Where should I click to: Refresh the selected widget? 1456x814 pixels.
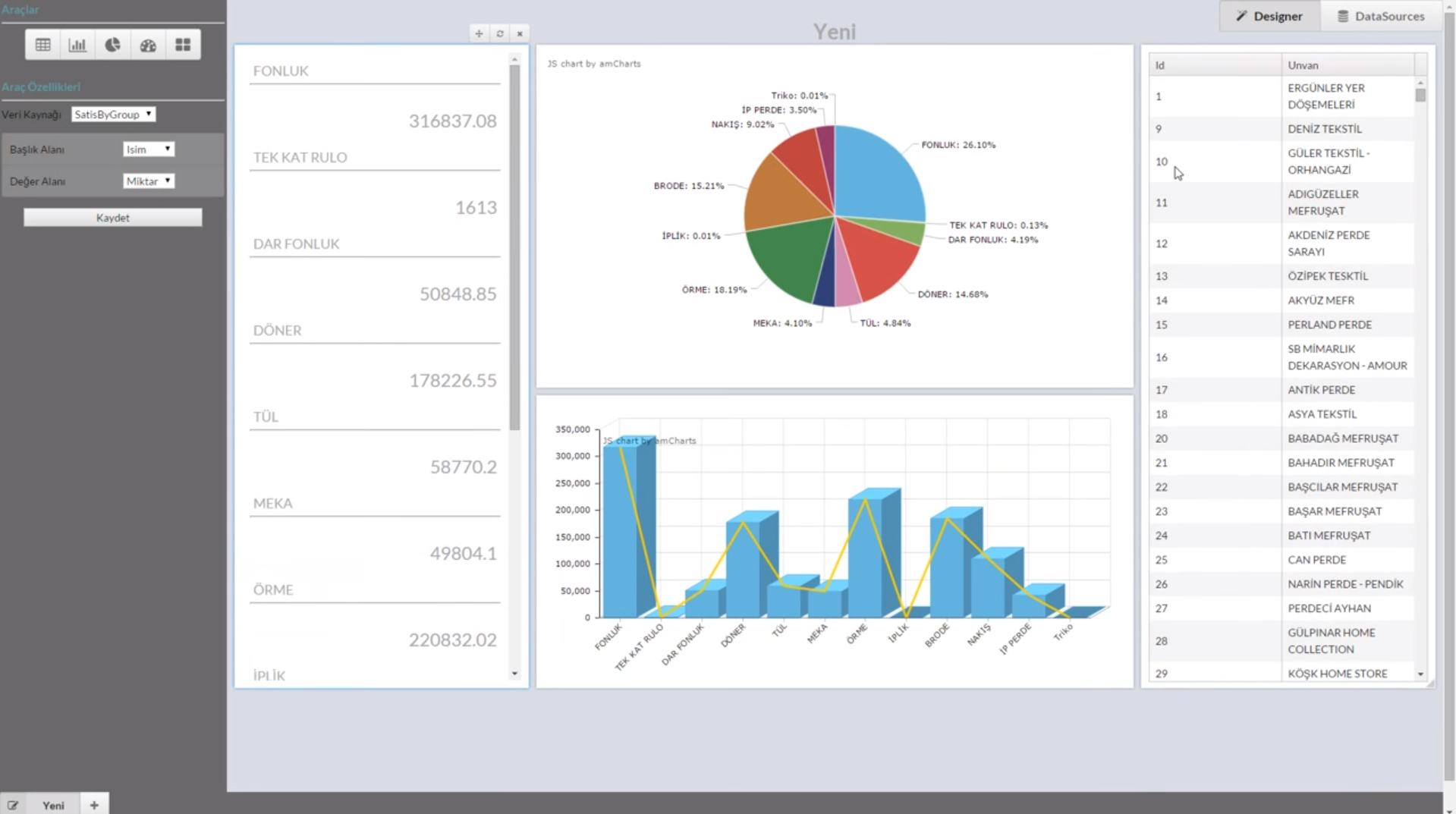click(500, 33)
